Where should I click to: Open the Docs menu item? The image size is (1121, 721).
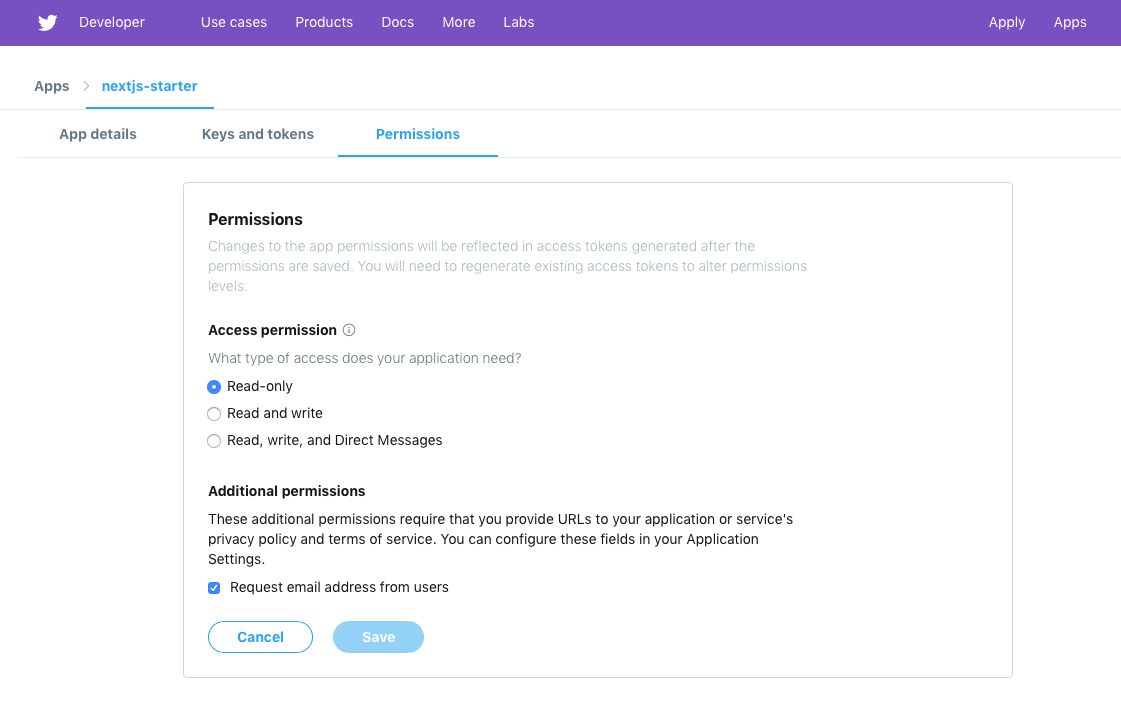click(397, 22)
